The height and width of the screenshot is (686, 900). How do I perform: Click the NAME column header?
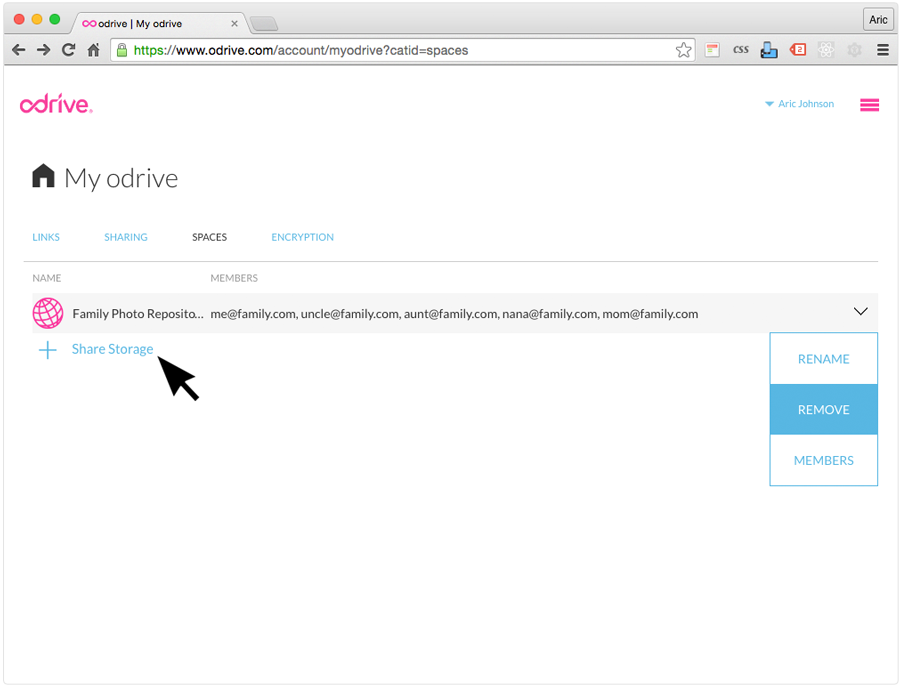46,278
